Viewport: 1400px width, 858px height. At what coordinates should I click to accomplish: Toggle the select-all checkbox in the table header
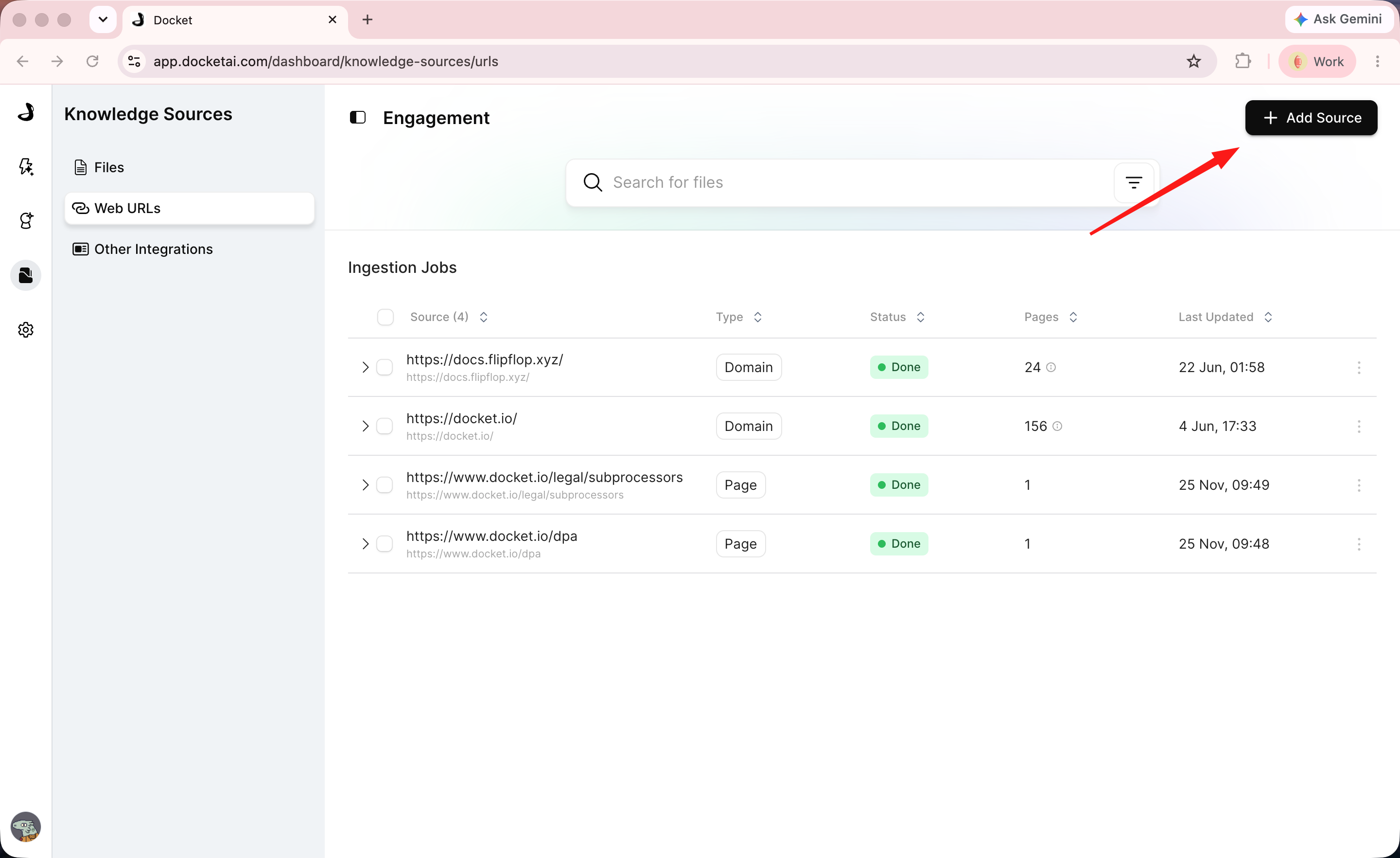pos(385,317)
